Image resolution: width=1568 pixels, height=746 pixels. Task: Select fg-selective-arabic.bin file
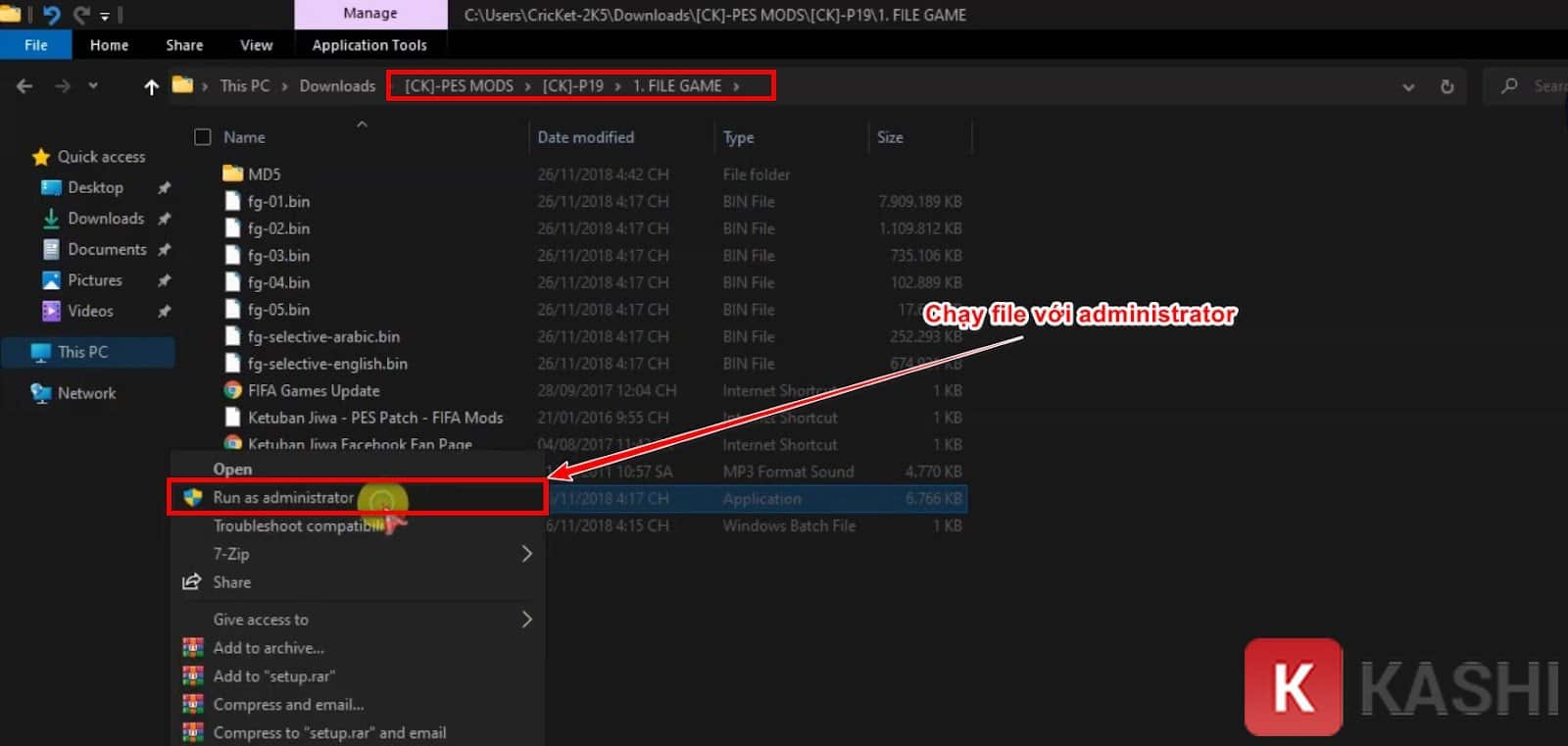[323, 336]
